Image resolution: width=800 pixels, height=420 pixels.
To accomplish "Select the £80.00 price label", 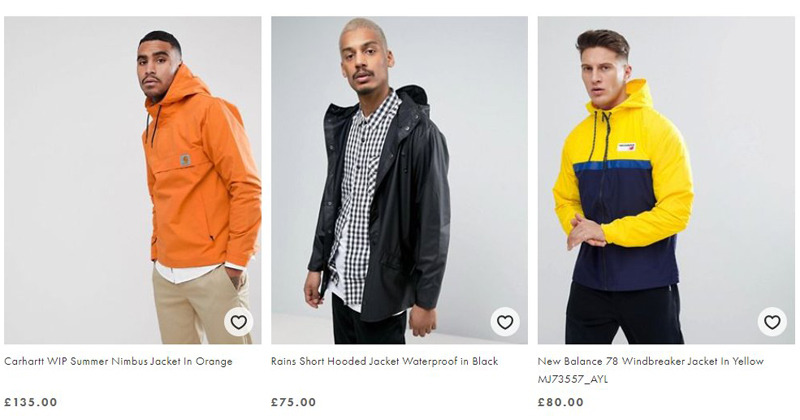I will [x=560, y=402].
